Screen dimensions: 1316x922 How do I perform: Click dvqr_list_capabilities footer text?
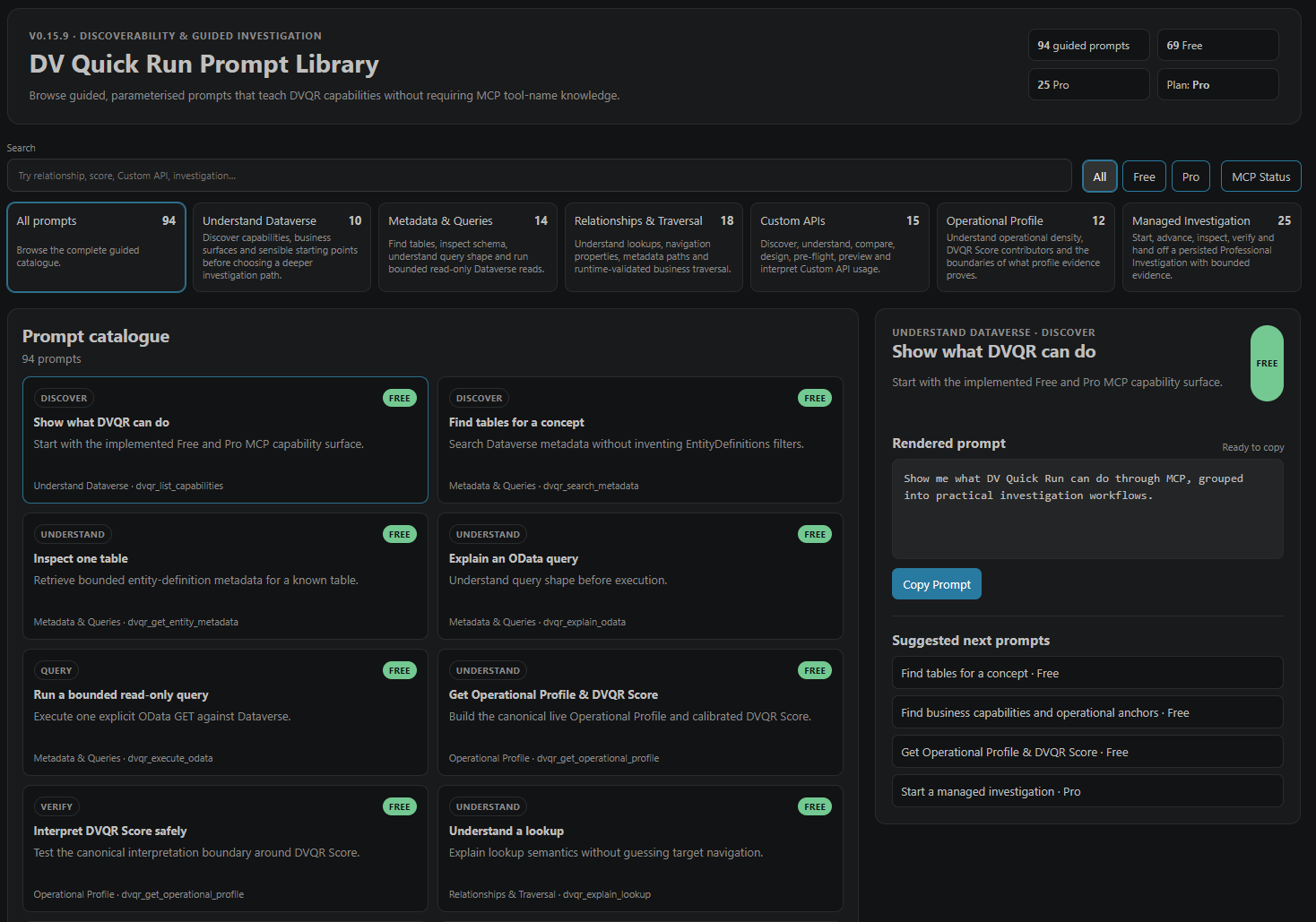click(179, 486)
